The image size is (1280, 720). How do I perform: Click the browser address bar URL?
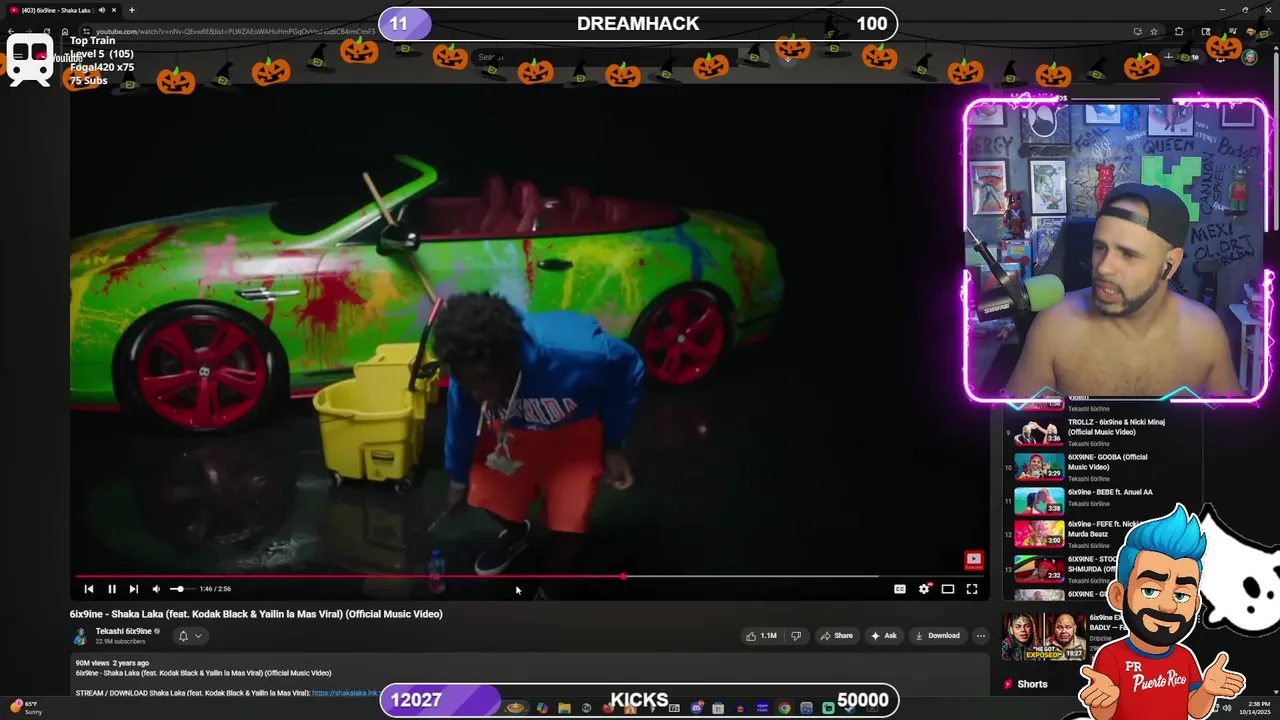click(235, 31)
